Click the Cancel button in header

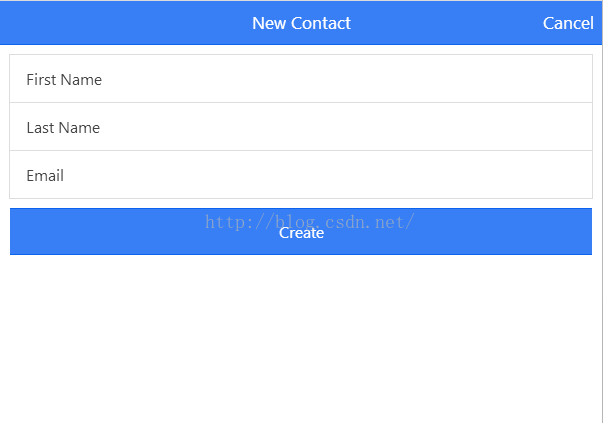click(x=567, y=23)
